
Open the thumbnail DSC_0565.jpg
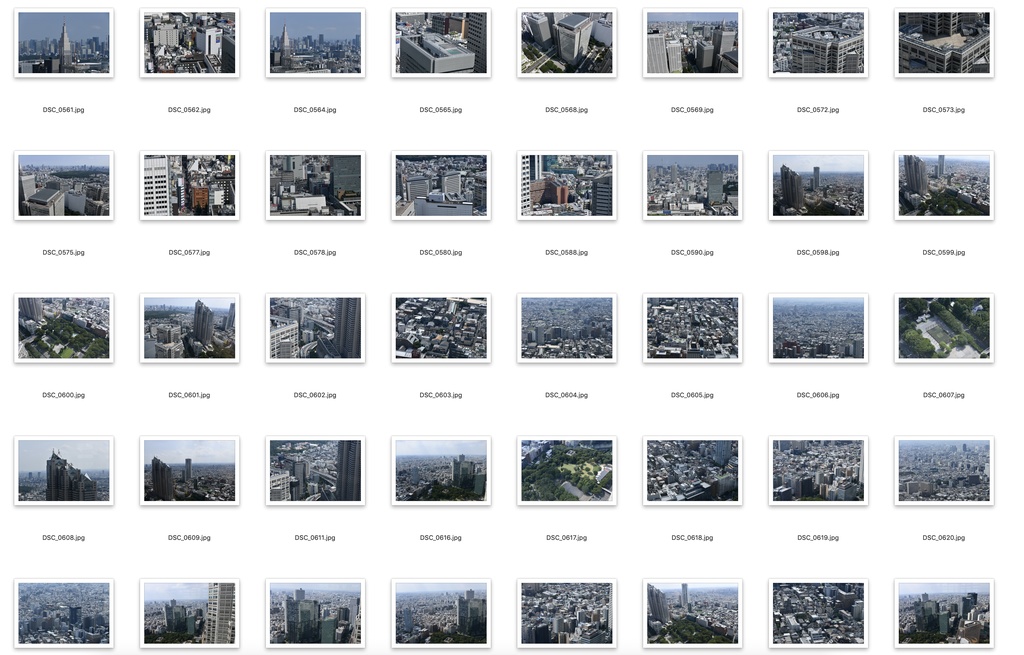[440, 42]
